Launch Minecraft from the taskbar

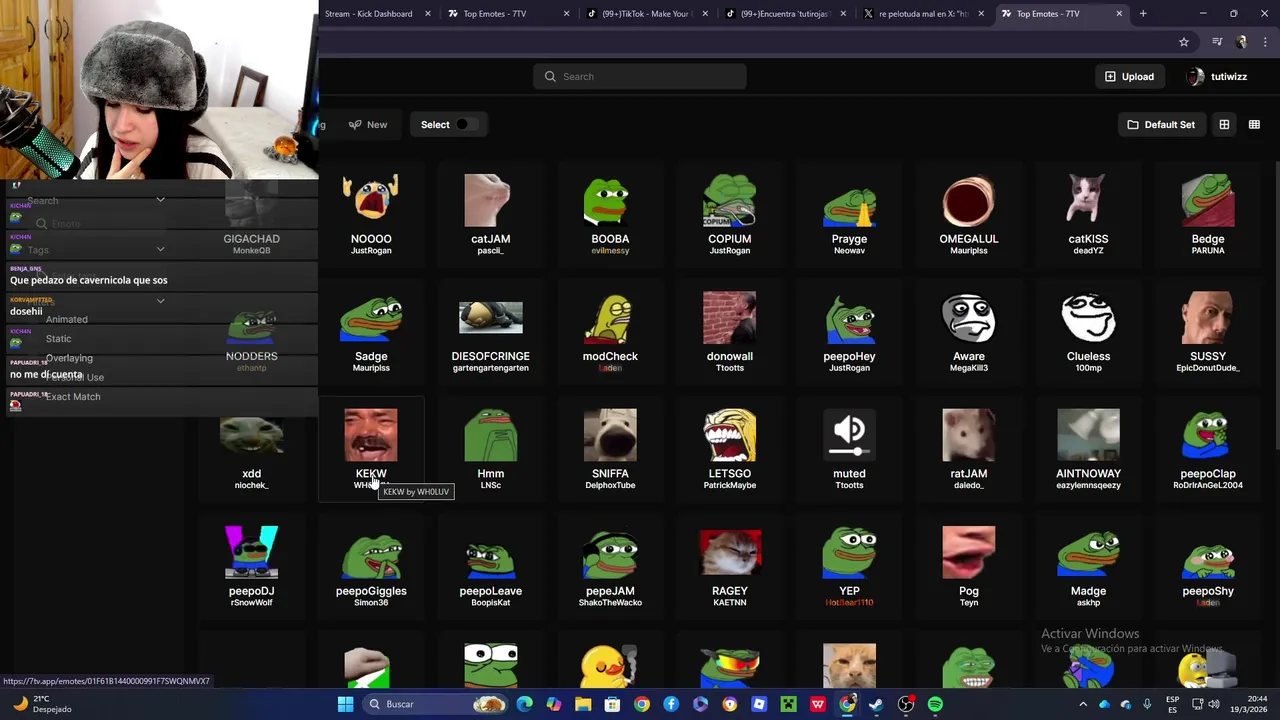pyautogui.click(x=788, y=704)
